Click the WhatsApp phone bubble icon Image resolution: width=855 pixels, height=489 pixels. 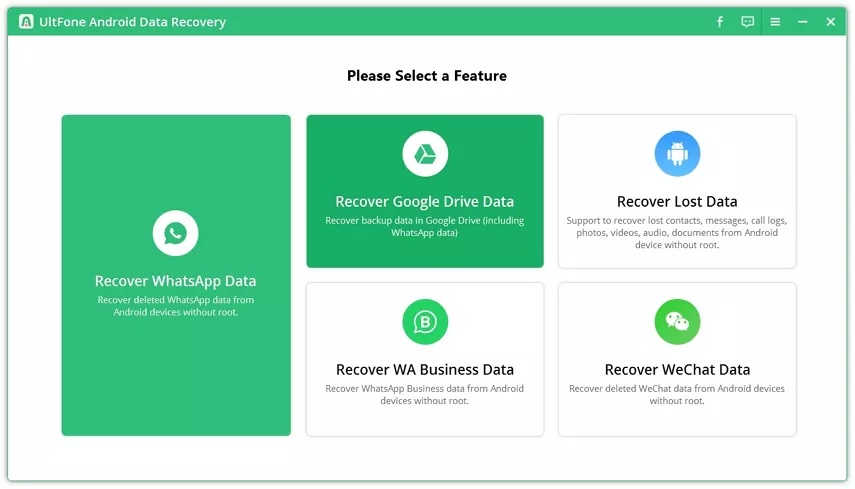[175, 233]
